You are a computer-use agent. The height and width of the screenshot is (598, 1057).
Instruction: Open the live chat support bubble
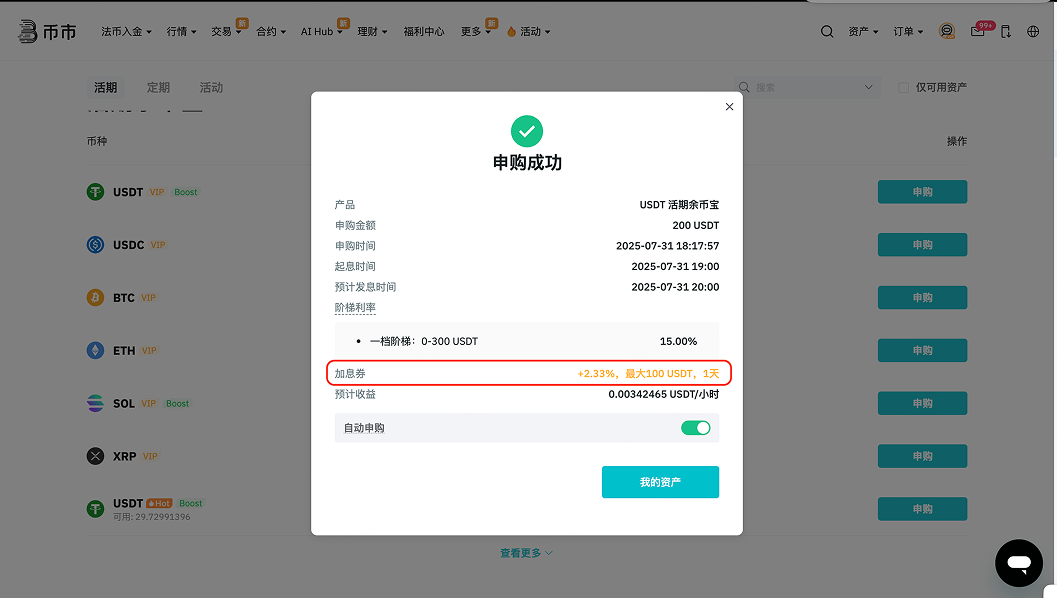click(1018, 563)
